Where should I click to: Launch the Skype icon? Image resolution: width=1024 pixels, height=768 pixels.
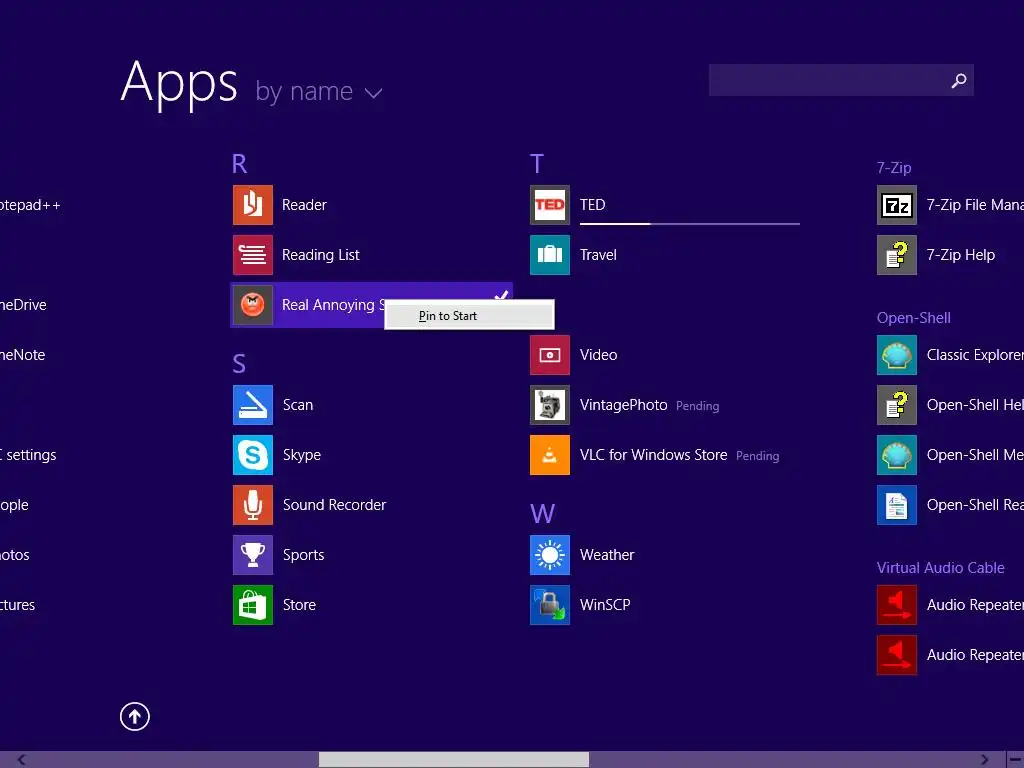pos(253,455)
